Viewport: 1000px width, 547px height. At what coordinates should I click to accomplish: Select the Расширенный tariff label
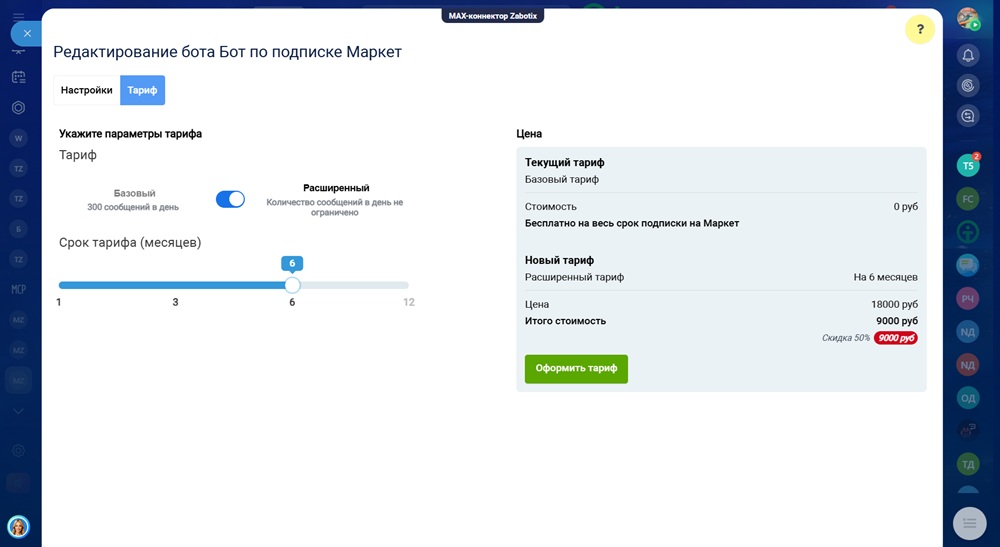tap(336, 188)
